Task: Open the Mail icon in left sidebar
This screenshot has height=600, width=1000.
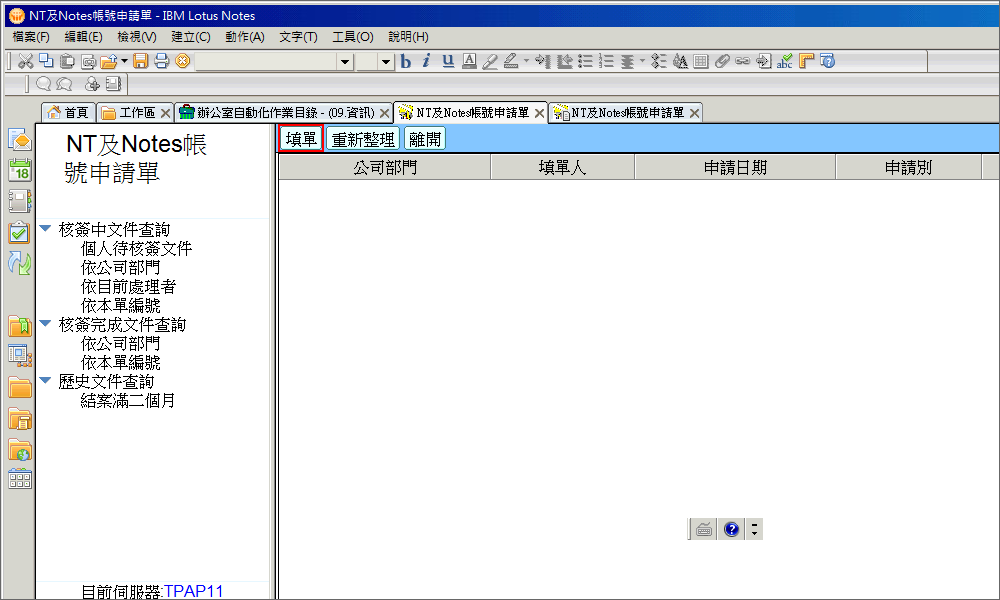Action: pos(19,140)
